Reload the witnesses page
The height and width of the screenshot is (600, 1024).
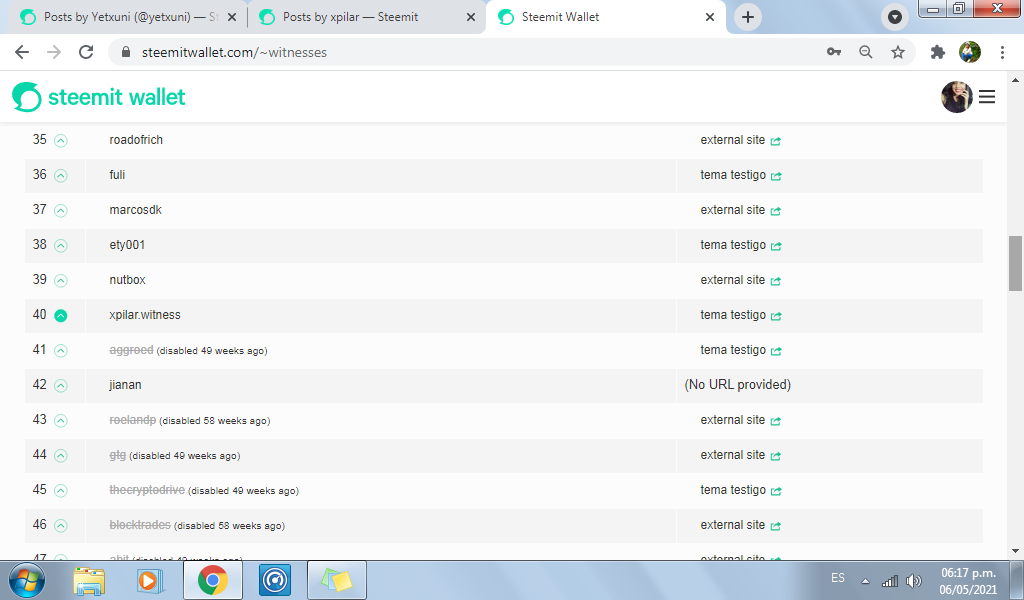[86, 52]
